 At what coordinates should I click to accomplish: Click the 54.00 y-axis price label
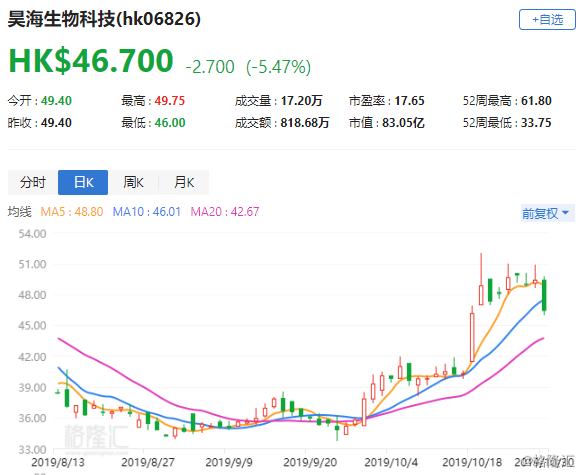coord(32,234)
